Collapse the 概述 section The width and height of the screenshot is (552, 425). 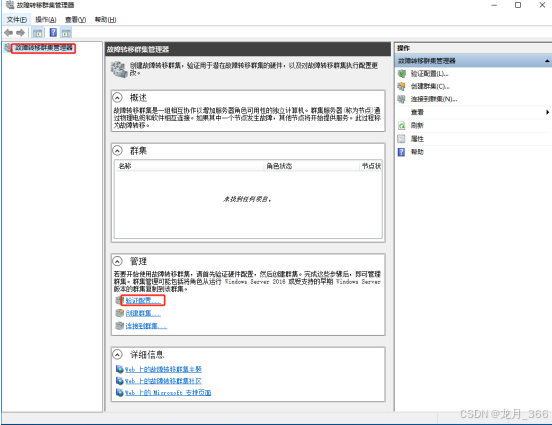click(x=117, y=97)
